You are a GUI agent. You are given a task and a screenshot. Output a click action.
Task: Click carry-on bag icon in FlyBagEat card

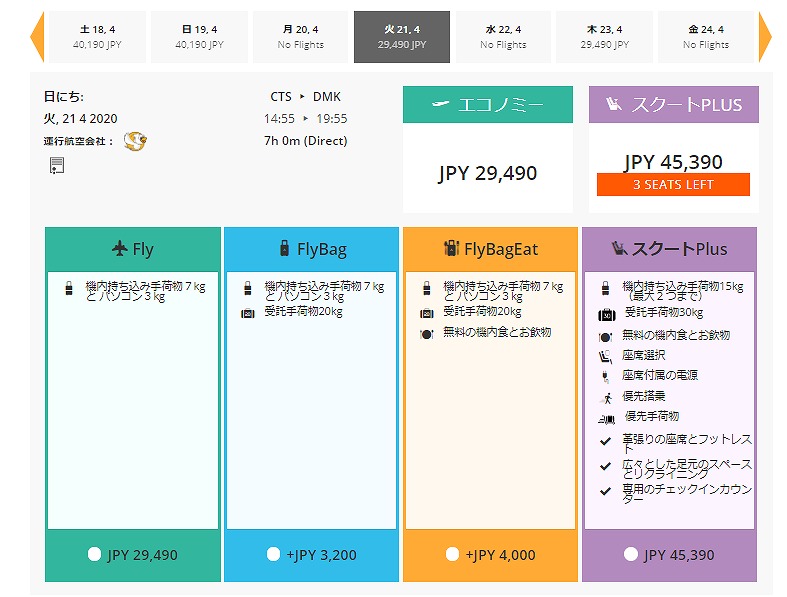point(427,288)
